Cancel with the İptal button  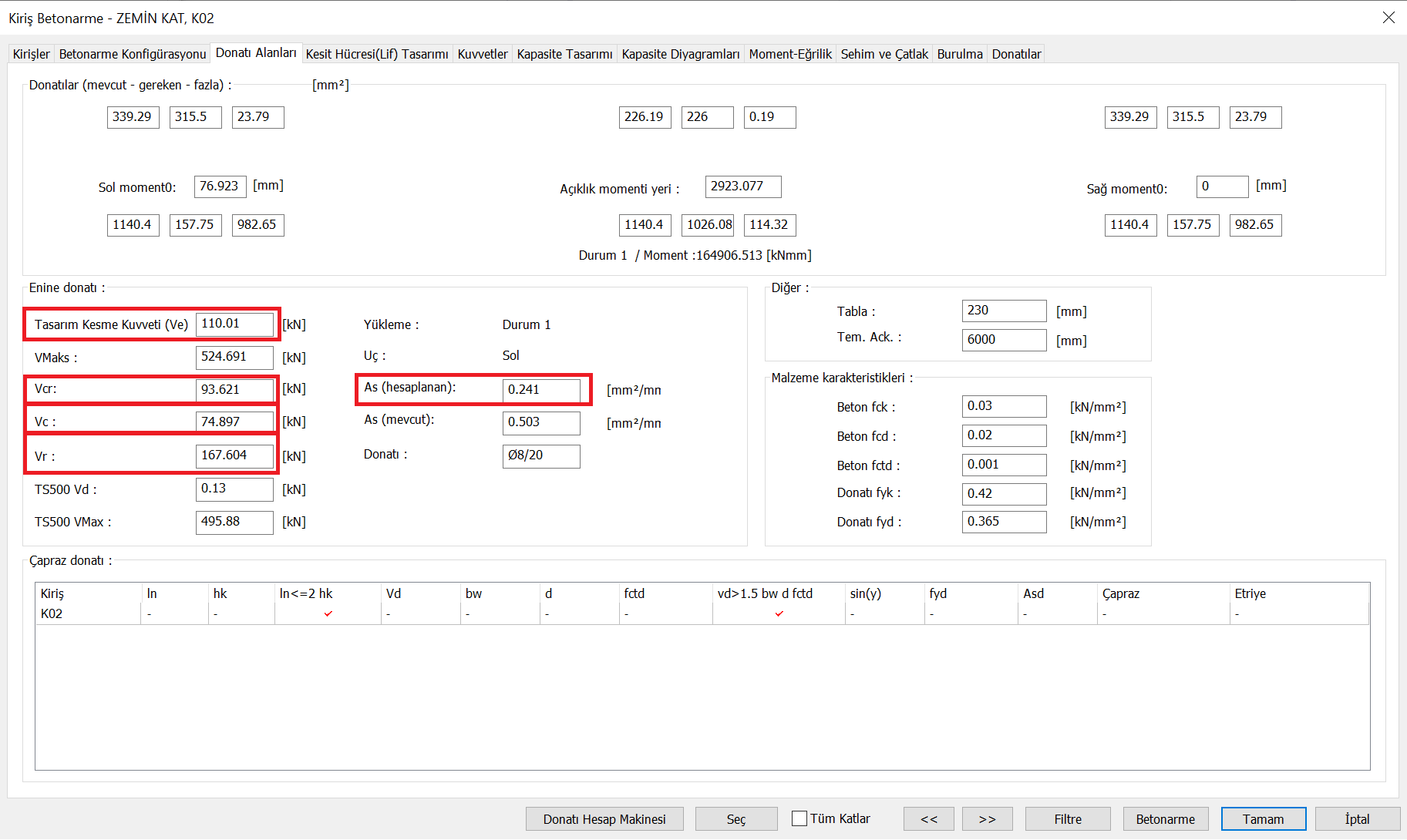click(x=1357, y=819)
